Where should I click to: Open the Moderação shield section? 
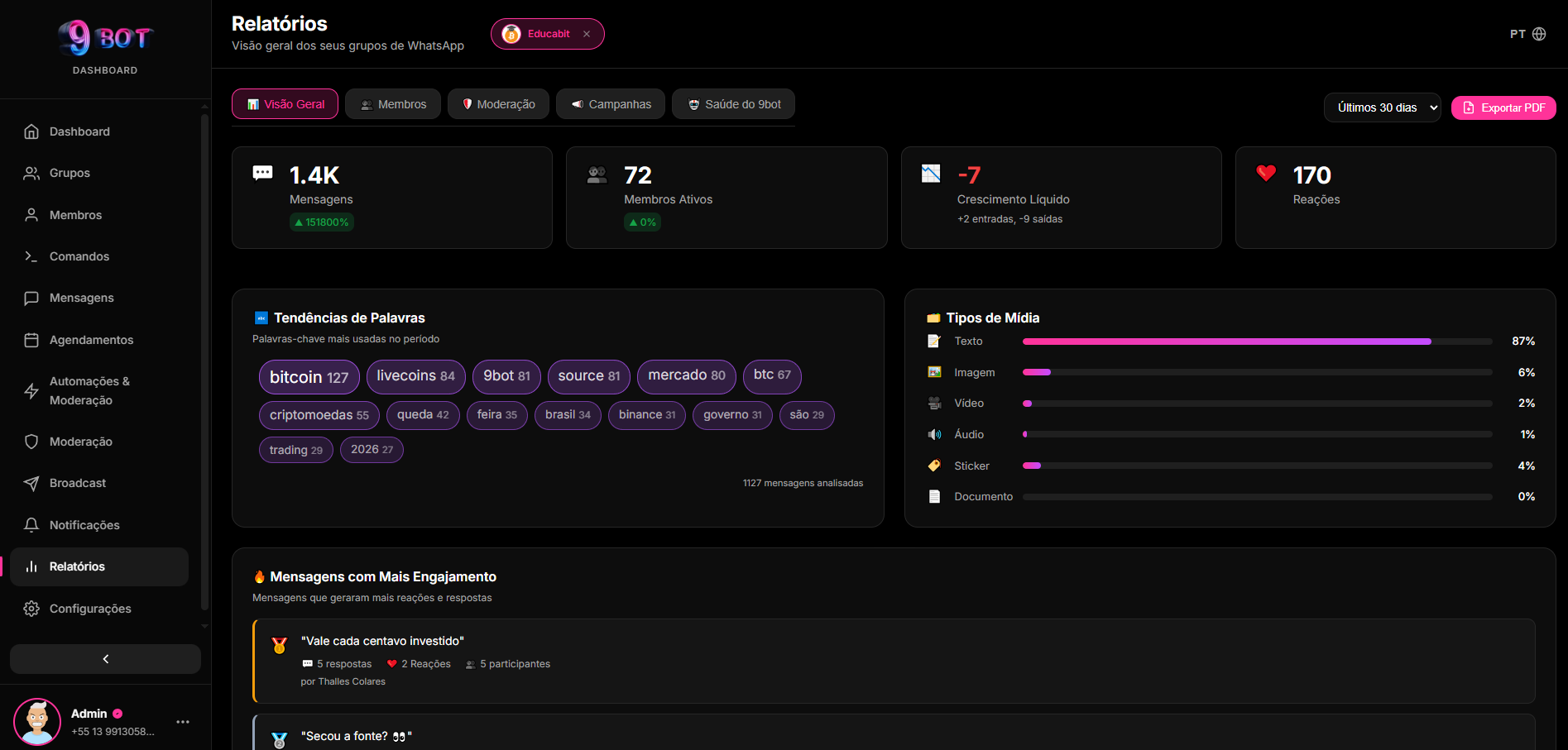click(x=31, y=442)
